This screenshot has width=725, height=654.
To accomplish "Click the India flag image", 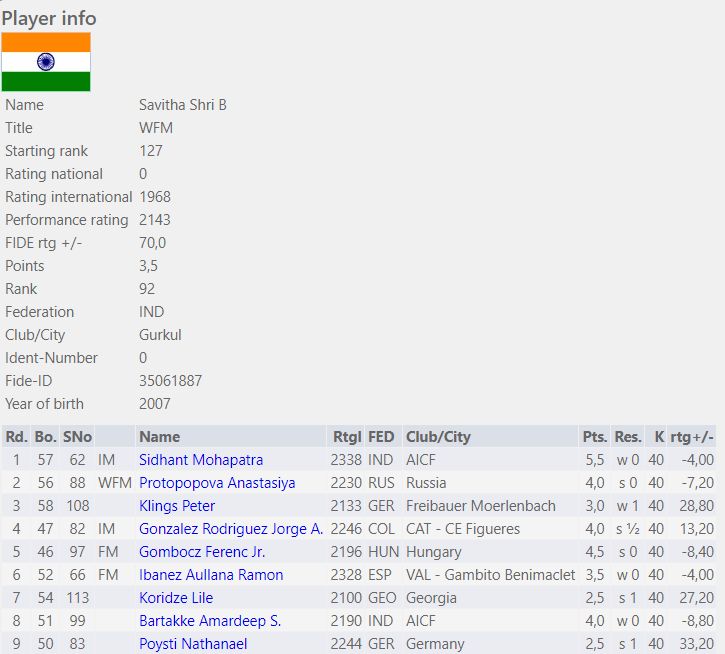I will (x=46, y=62).
